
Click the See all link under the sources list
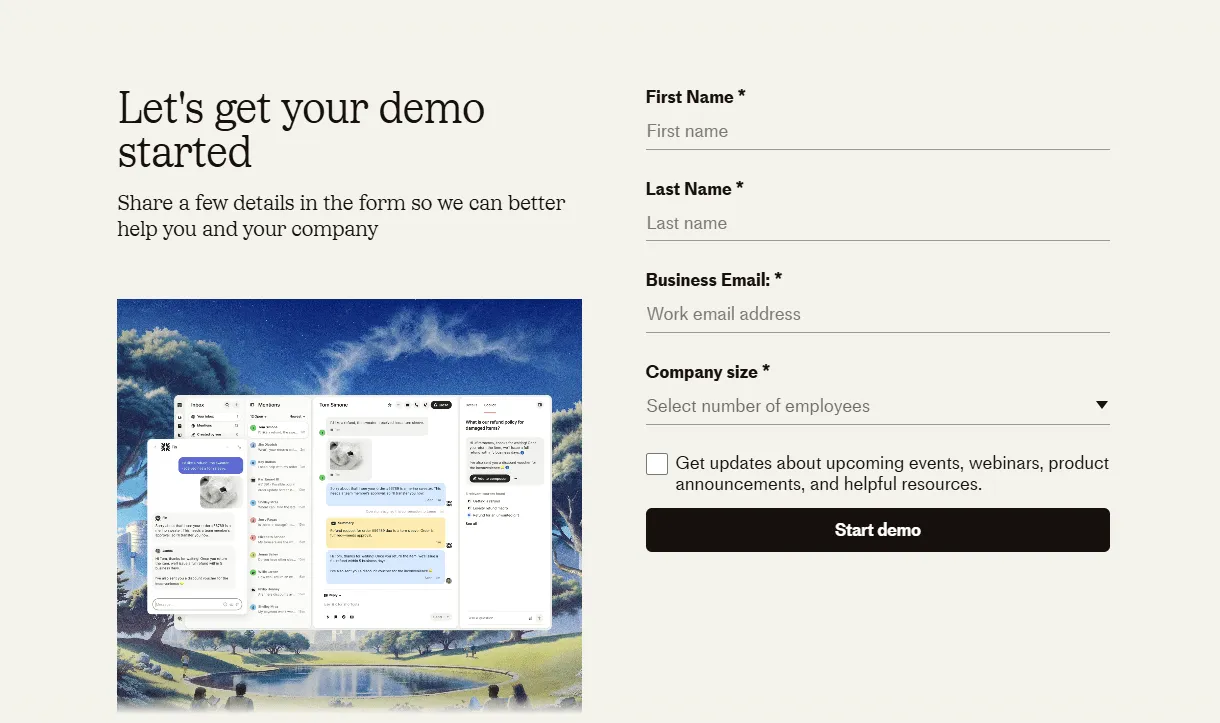471,521
